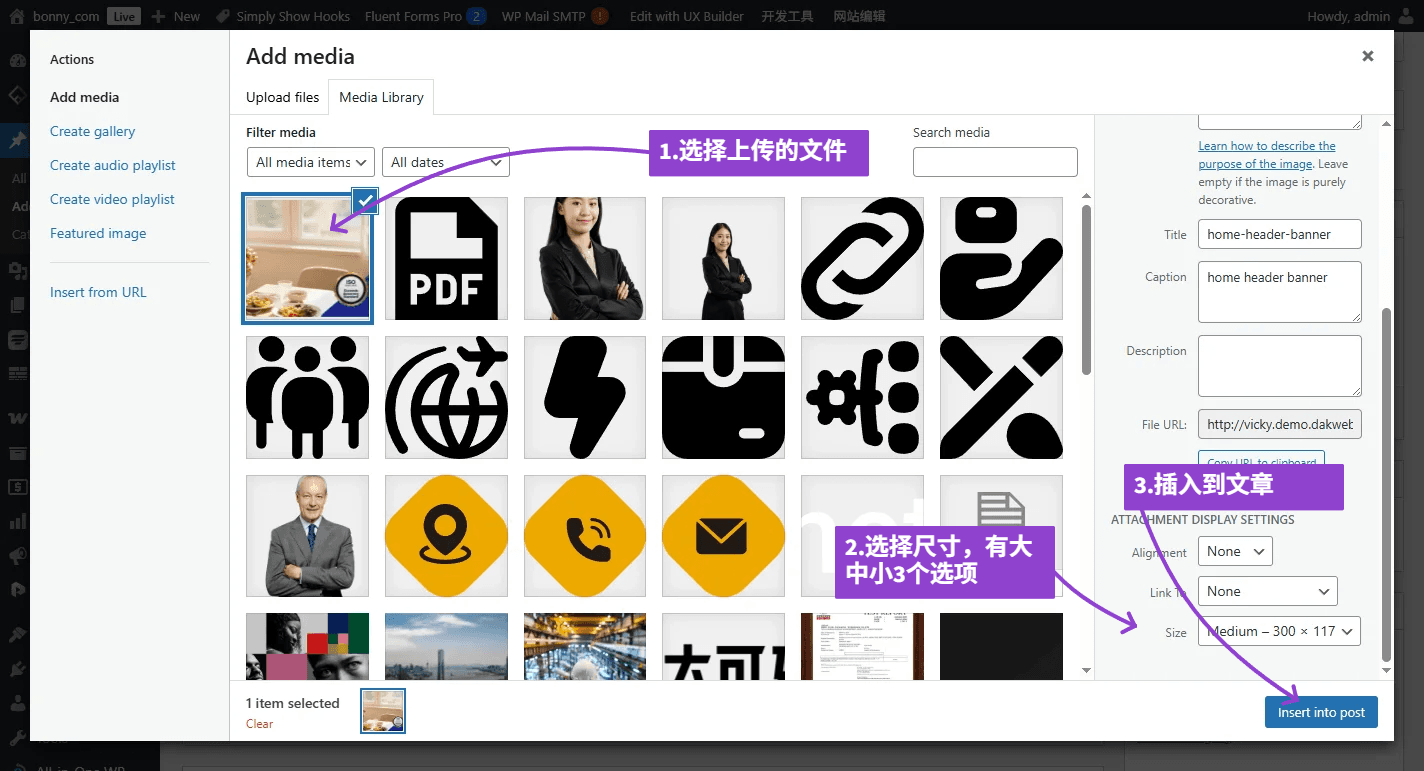Viewport: 1424px width, 771px height.
Task: Click inside the Search media input field
Action: (994, 162)
